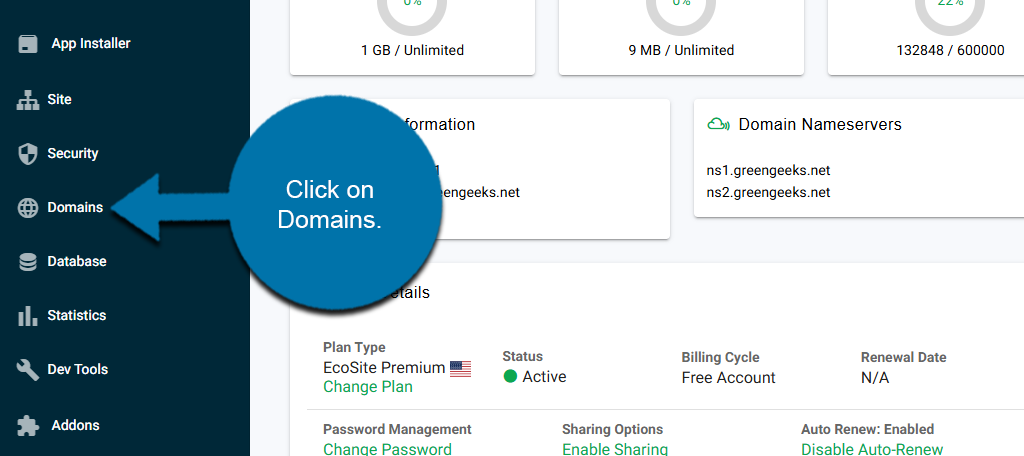Click the Change Password link
Viewport: 1024px width, 456px height.
point(387,450)
